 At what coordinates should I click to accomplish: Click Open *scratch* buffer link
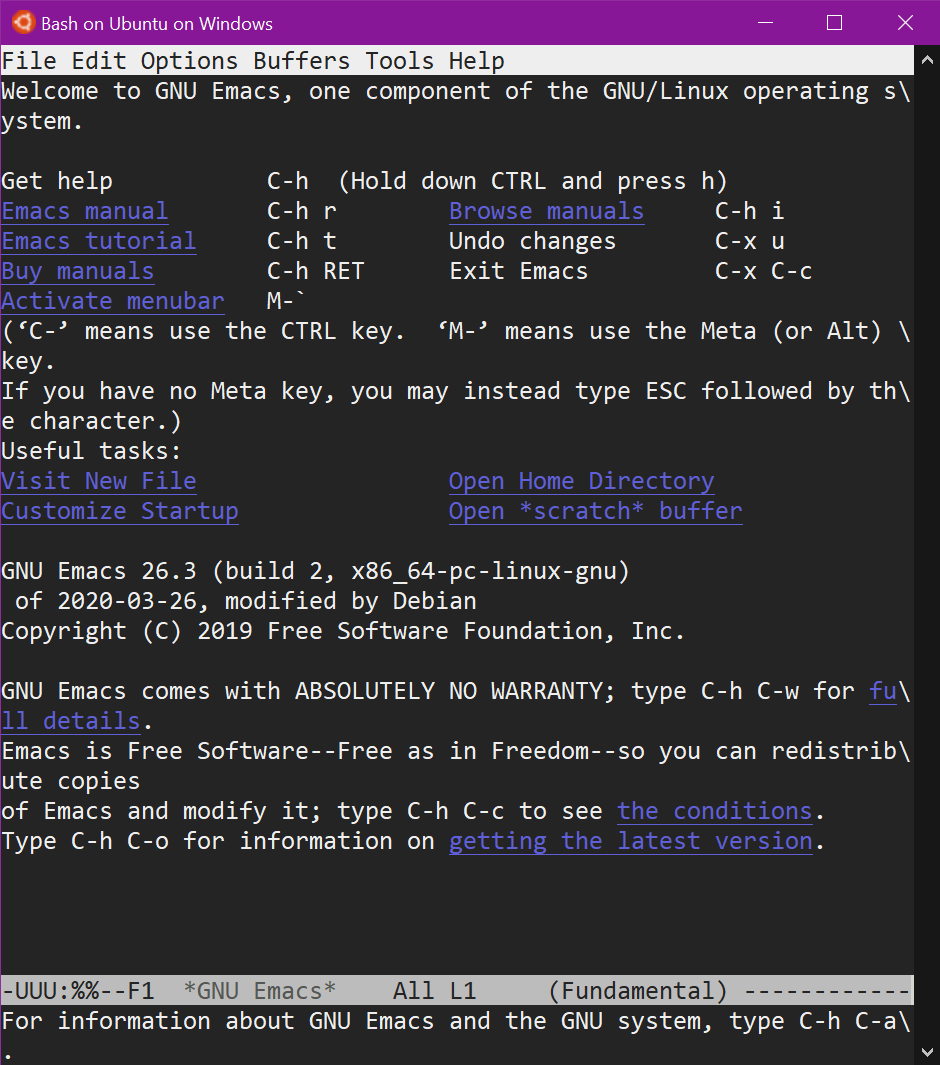tap(596, 511)
